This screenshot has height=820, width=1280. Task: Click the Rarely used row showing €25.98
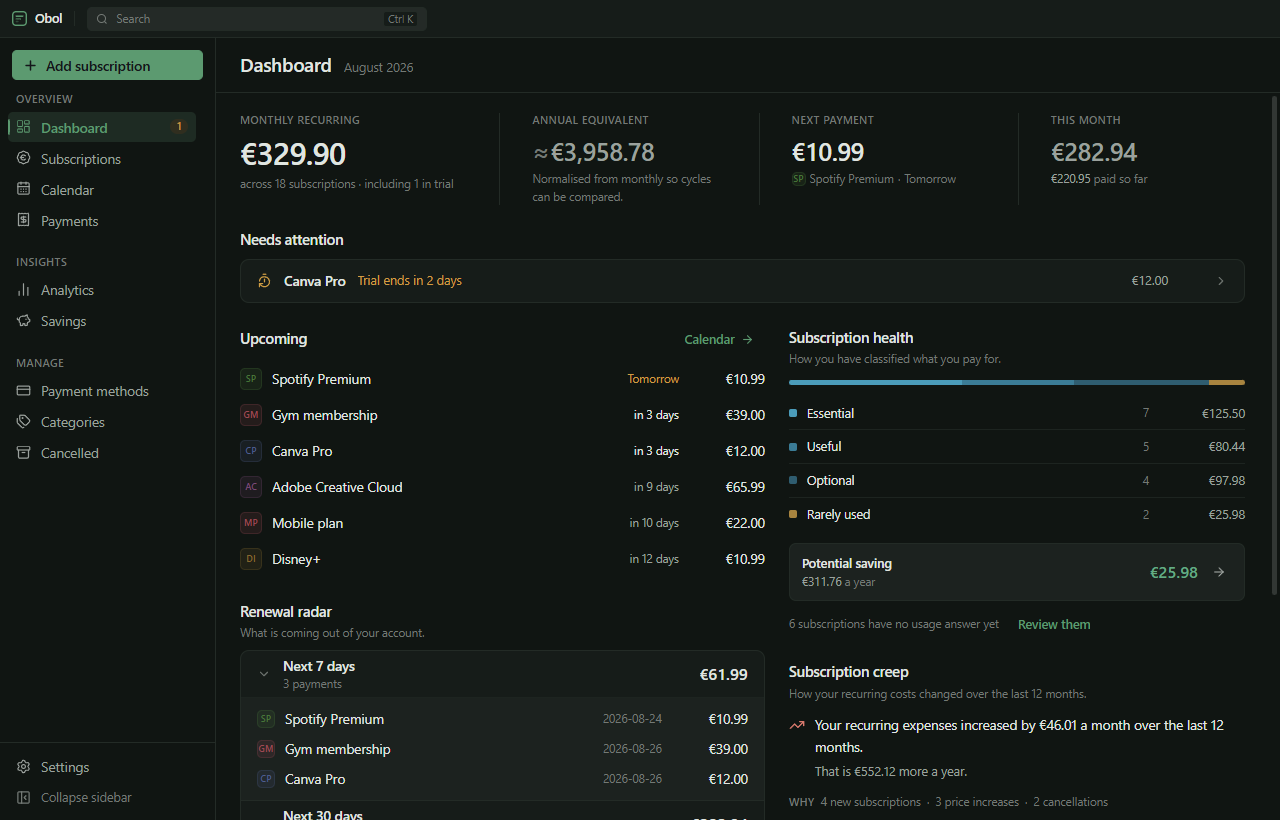tap(1017, 514)
